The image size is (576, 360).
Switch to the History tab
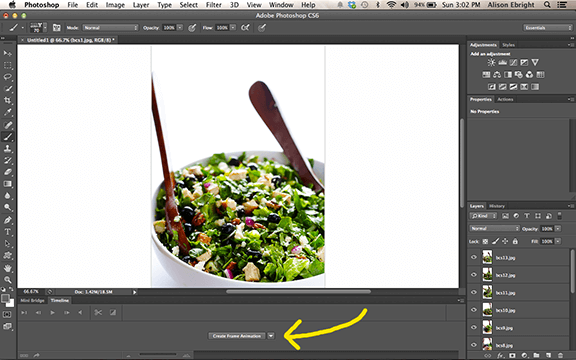click(x=497, y=206)
